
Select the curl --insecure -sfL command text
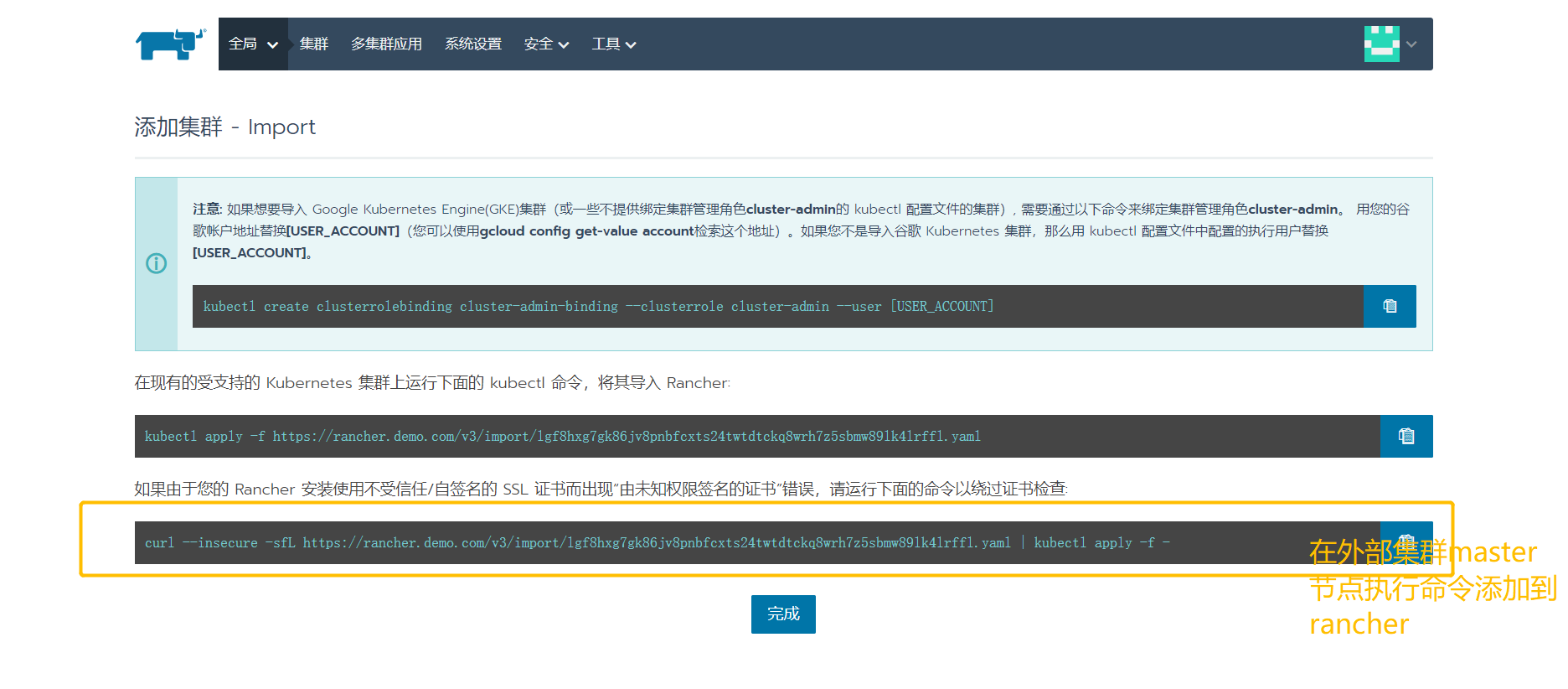pyautogui.click(x=658, y=543)
